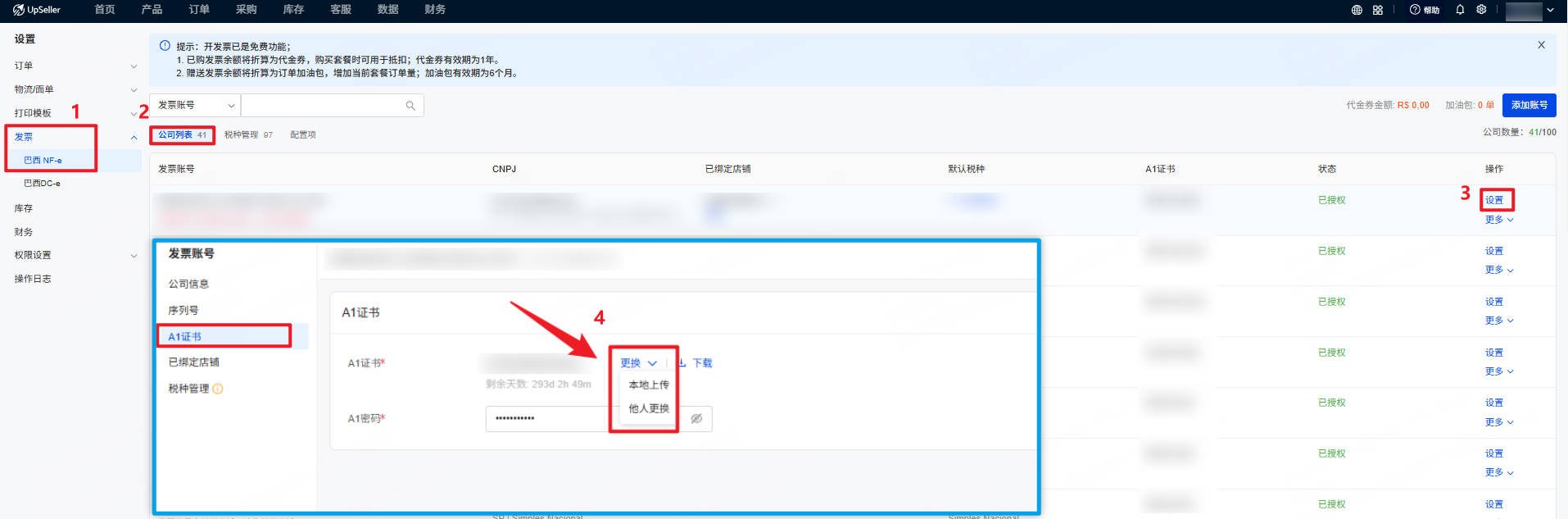Click the UpSeller logo

click(37, 10)
